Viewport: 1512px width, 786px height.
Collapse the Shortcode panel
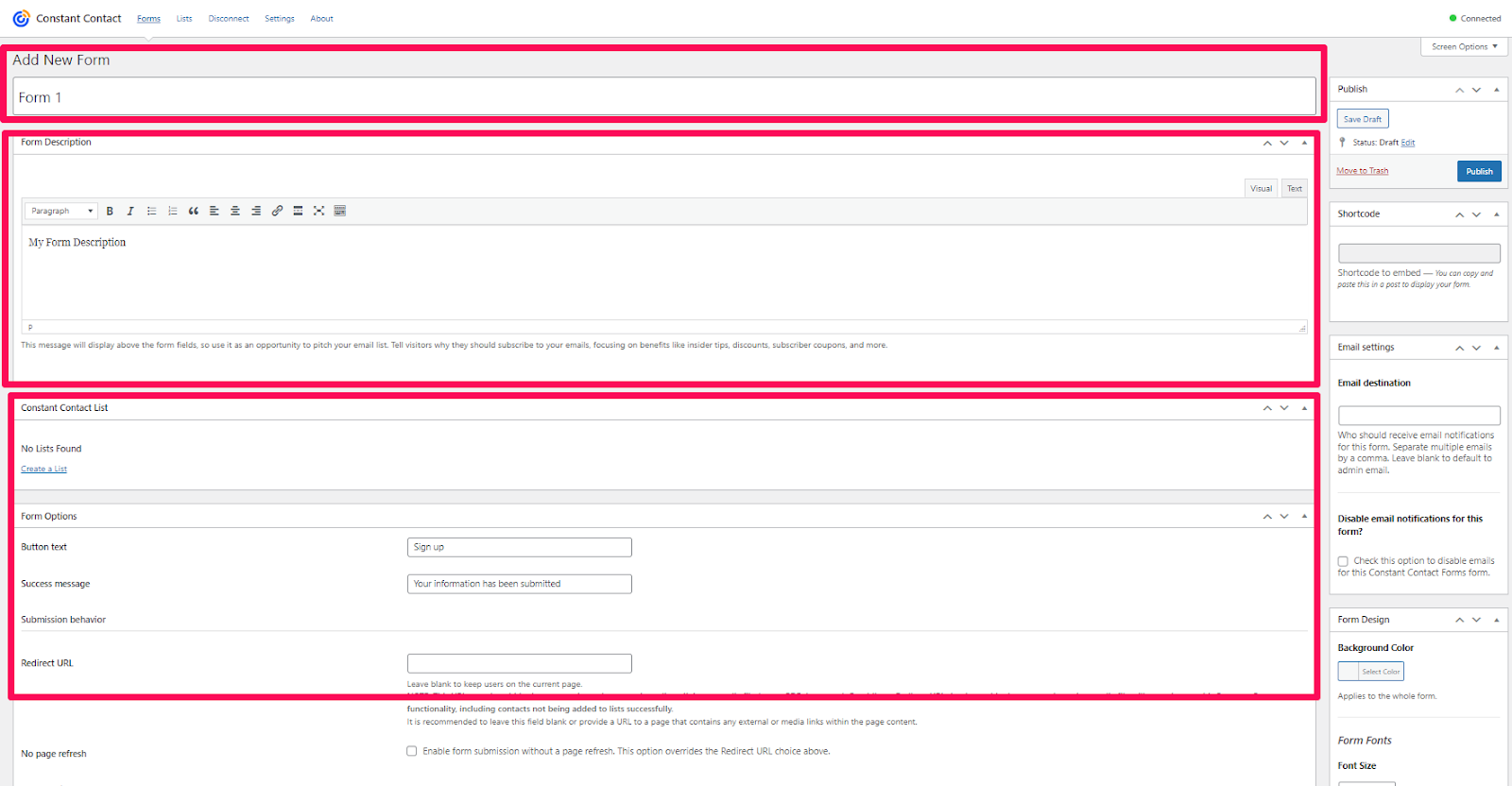pyautogui.click(x=1497, y=214)
